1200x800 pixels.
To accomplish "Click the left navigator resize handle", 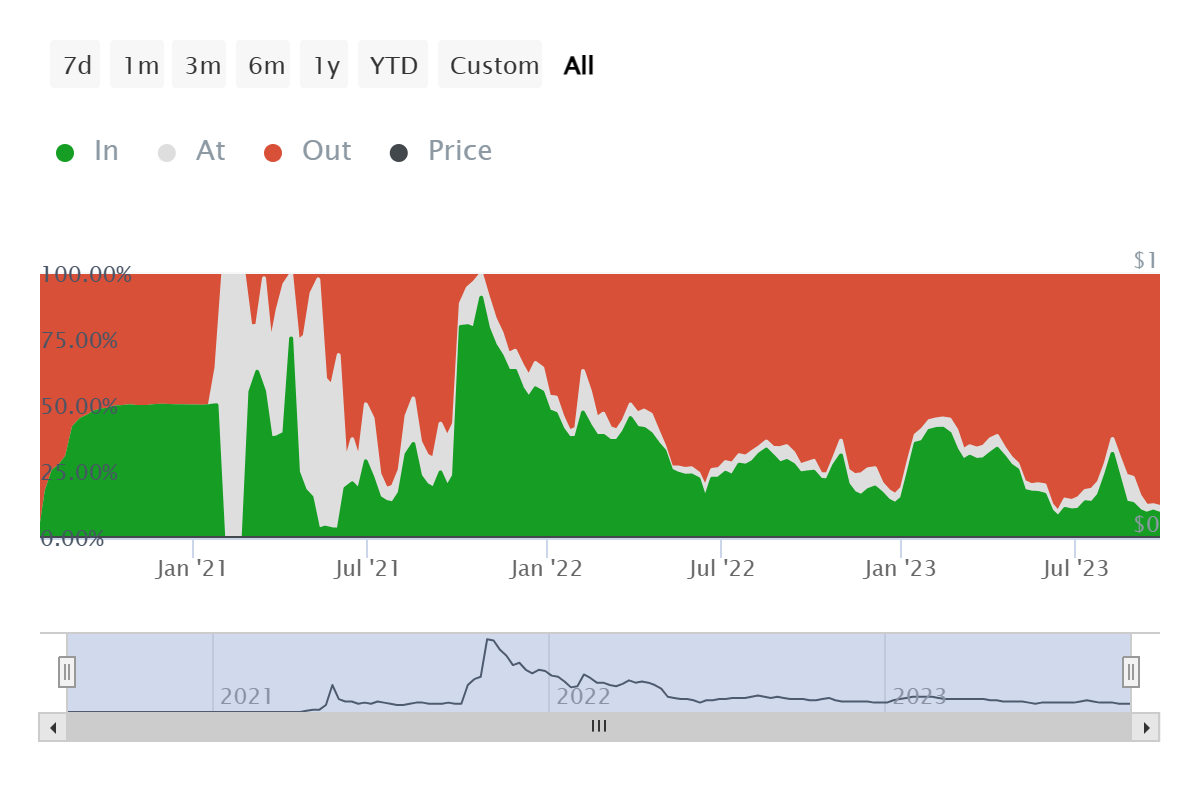I will click(x=65, y=672).
